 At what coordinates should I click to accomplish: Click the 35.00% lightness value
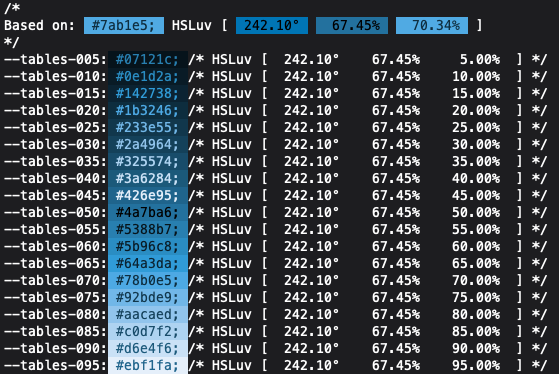coord(476,162)
